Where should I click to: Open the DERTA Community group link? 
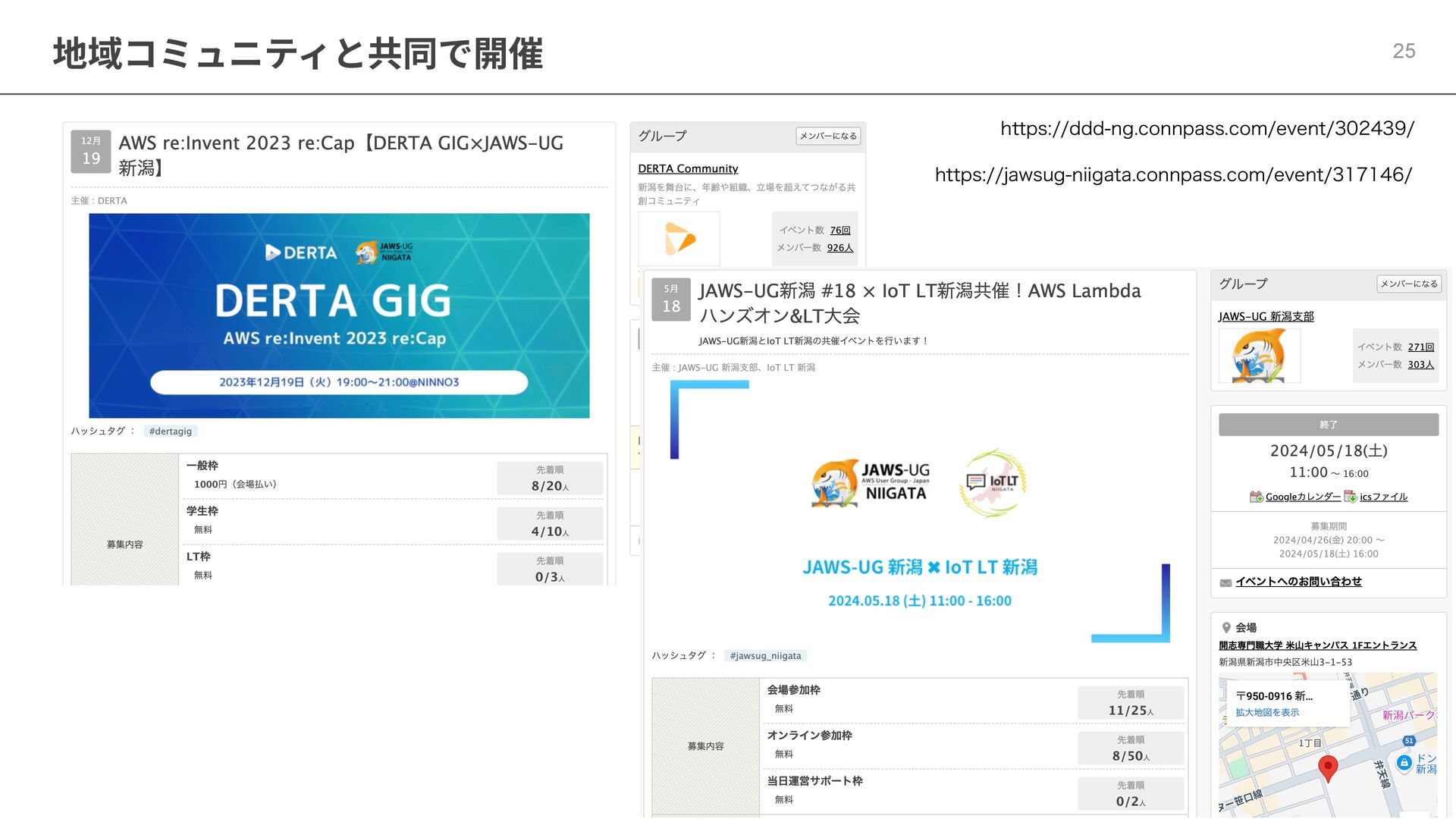688,168
